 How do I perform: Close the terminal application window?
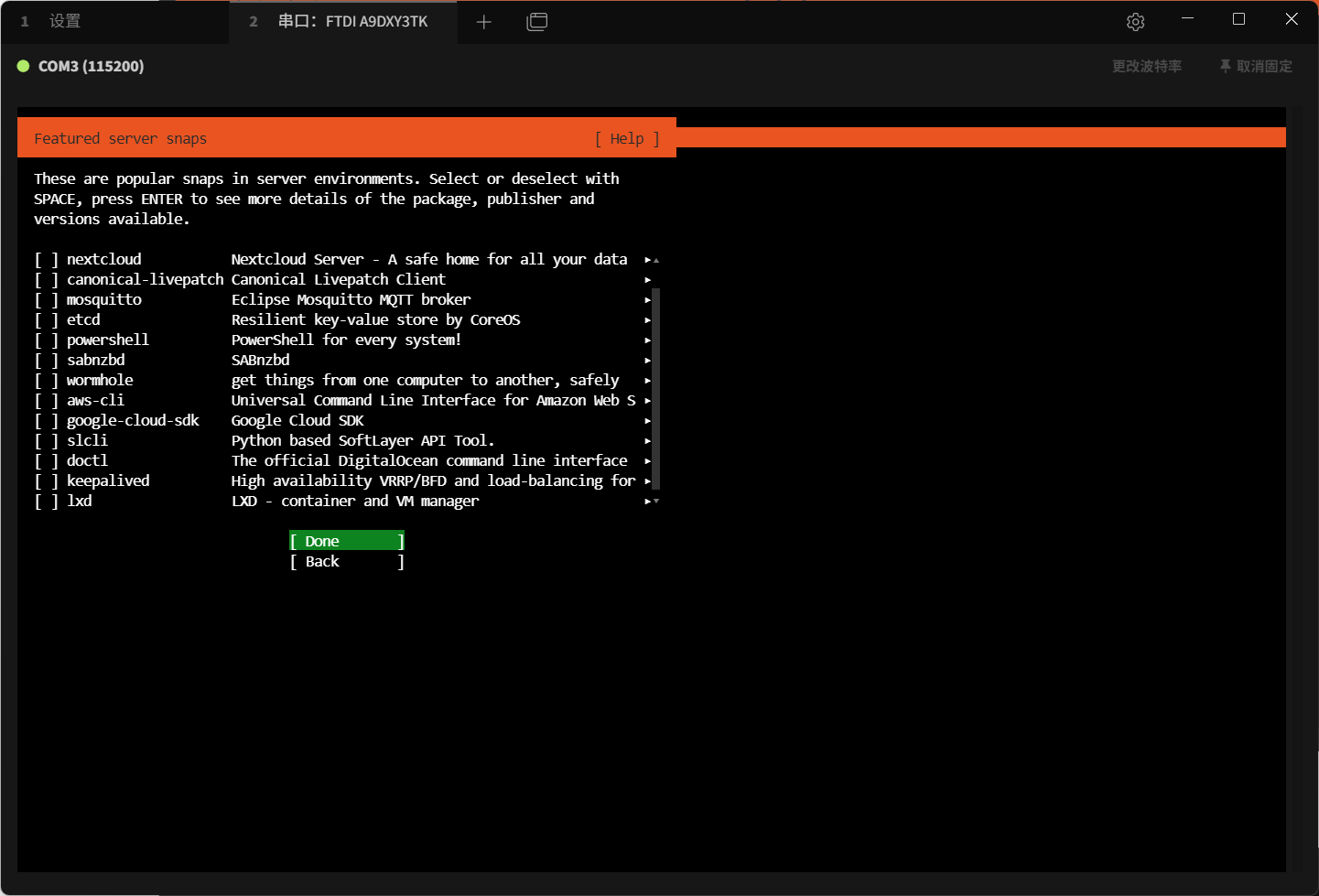(x=1292, y=19)
